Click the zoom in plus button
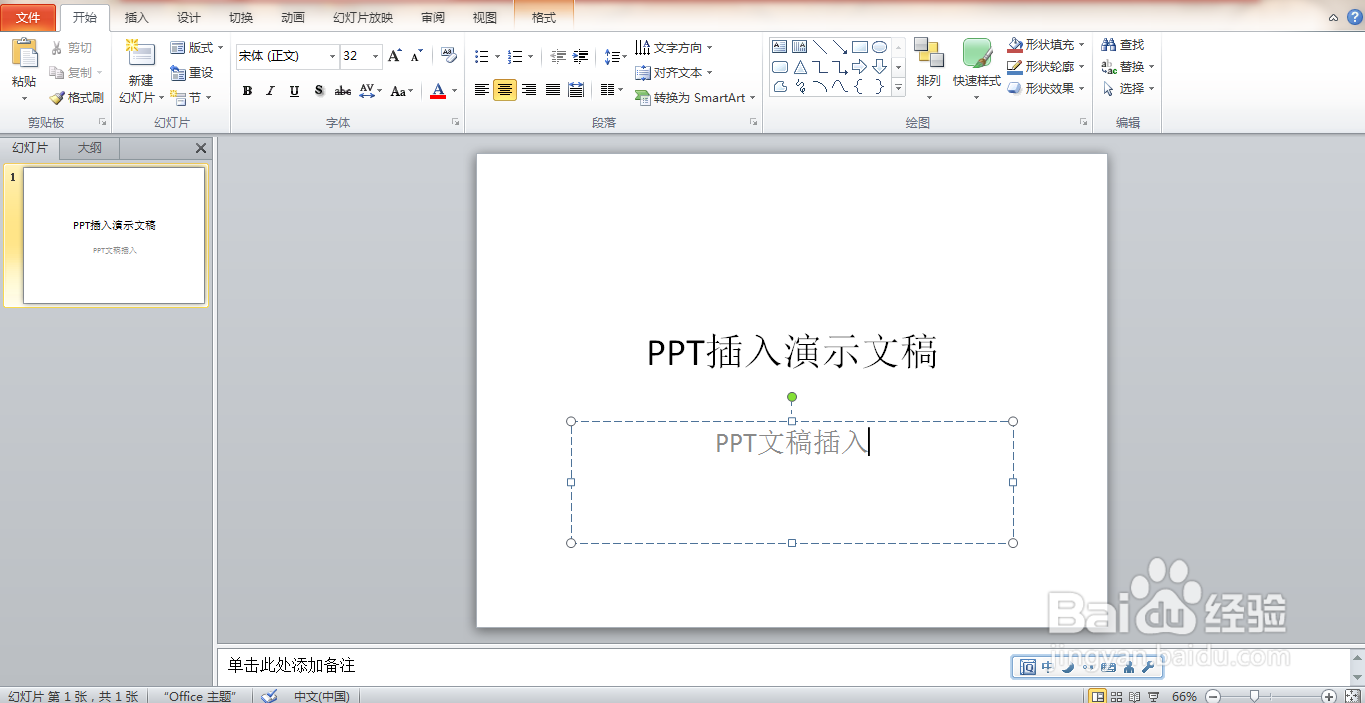The width and height of the screenshot is (1365, 703). coord(1328,696)
